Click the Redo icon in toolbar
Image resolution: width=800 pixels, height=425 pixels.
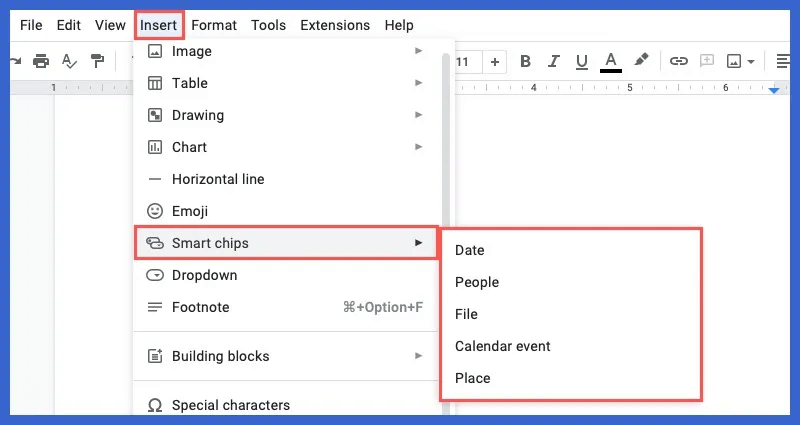[16, 61]
